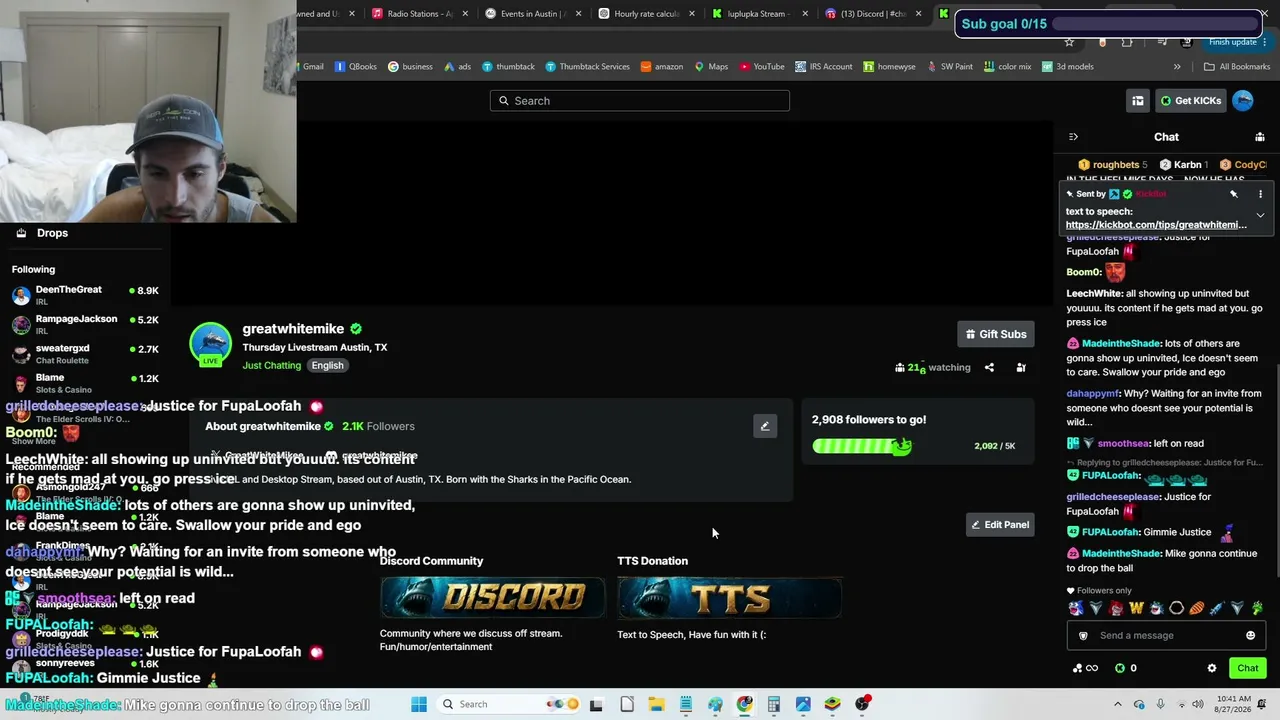Open the profile avatar menu
This screenshot has width=1280, height=720.
point(1243,101)
